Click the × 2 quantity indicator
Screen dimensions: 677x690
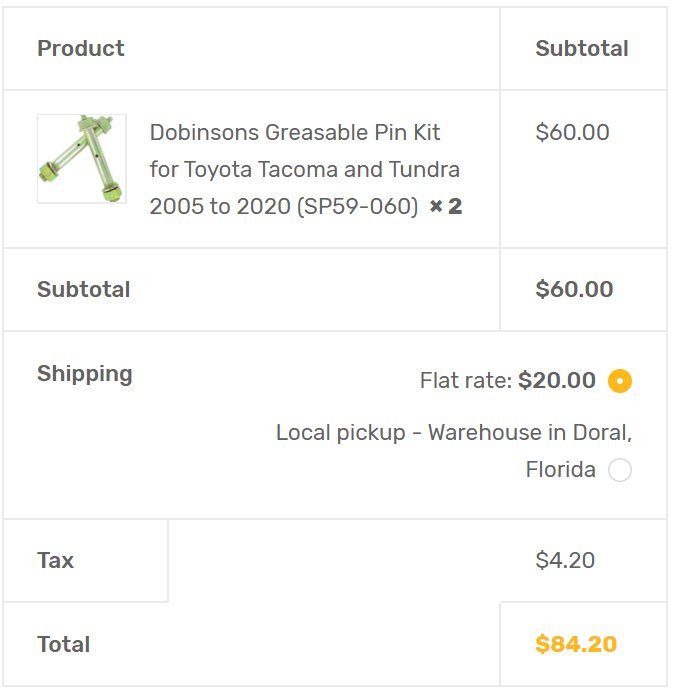[x=446, y=206]
